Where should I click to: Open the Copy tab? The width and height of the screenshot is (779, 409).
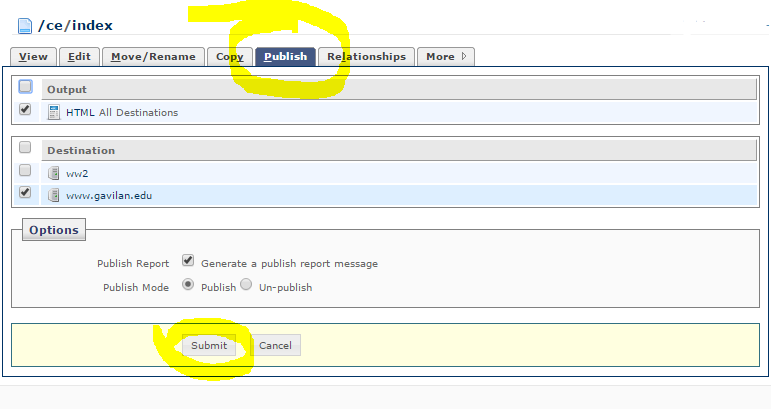tap(230, 57)
